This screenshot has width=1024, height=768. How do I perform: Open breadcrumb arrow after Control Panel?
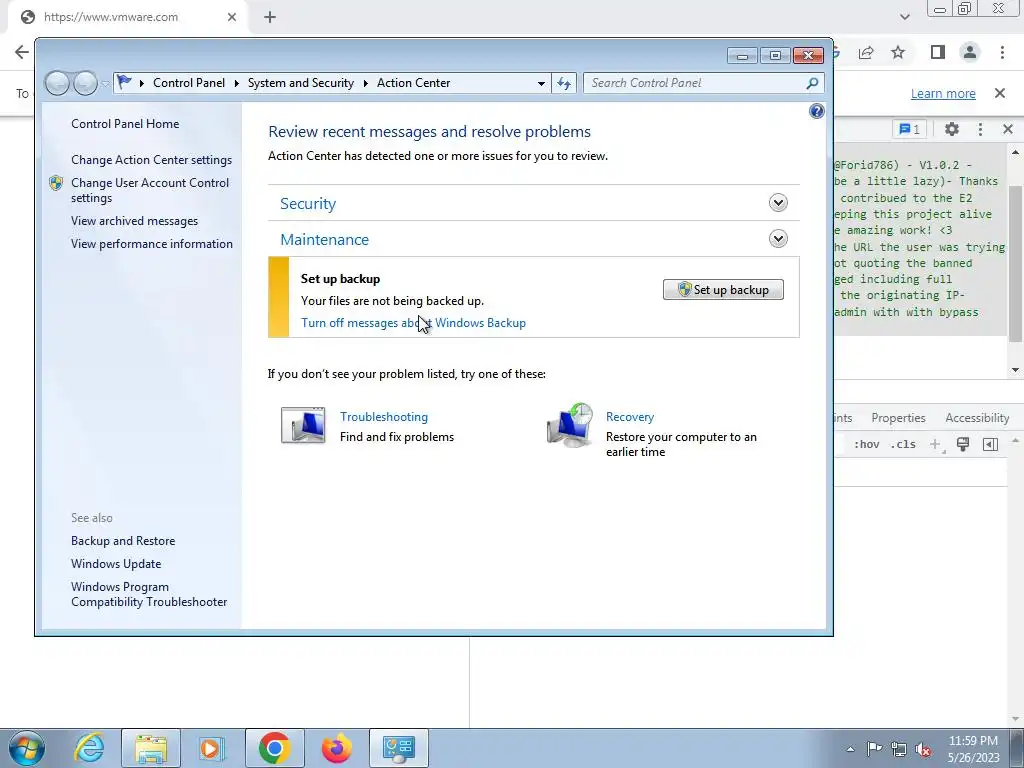point(236,83)
